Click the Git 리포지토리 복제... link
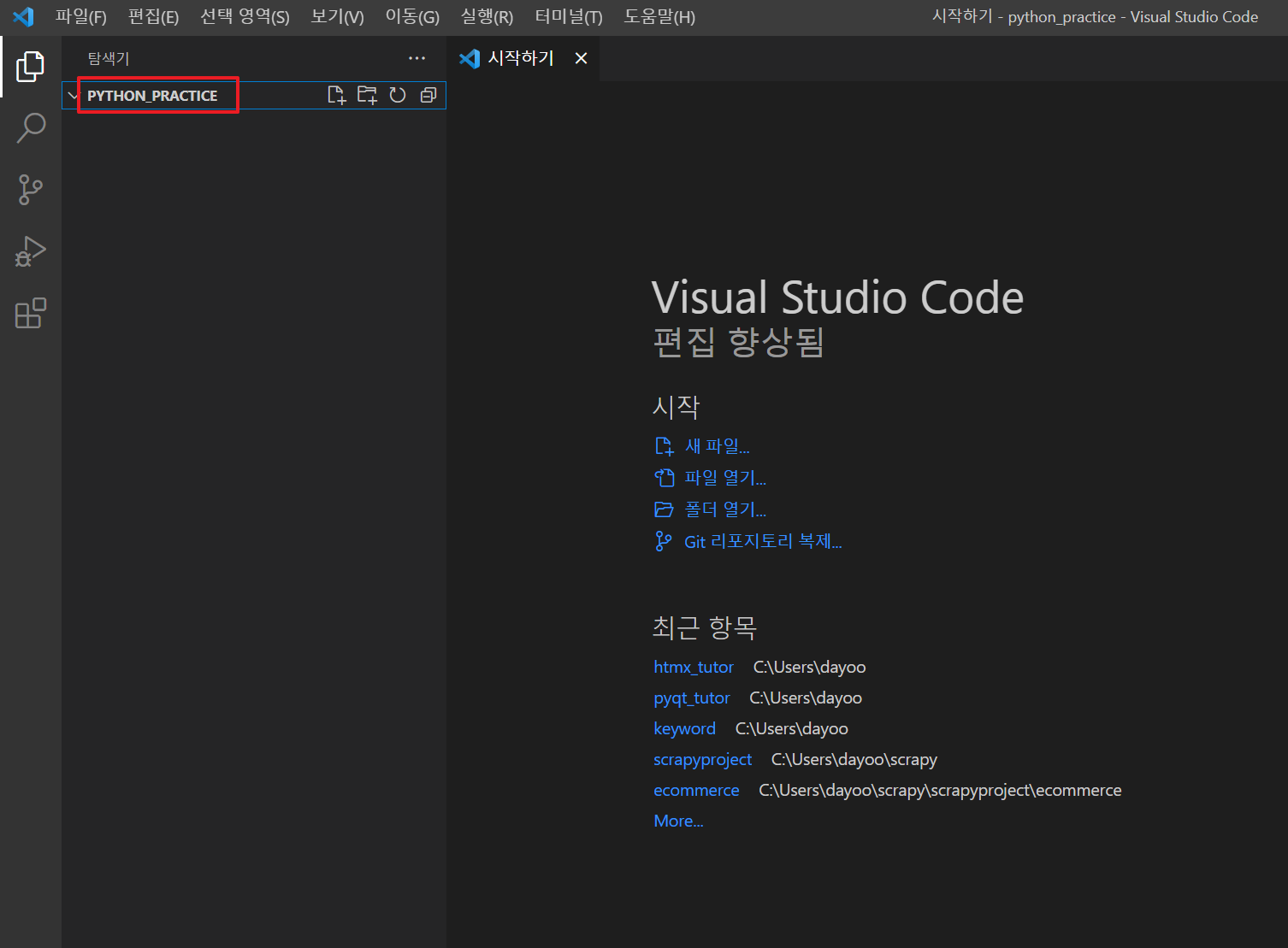The image size is (1288, 948). [763, 541]
